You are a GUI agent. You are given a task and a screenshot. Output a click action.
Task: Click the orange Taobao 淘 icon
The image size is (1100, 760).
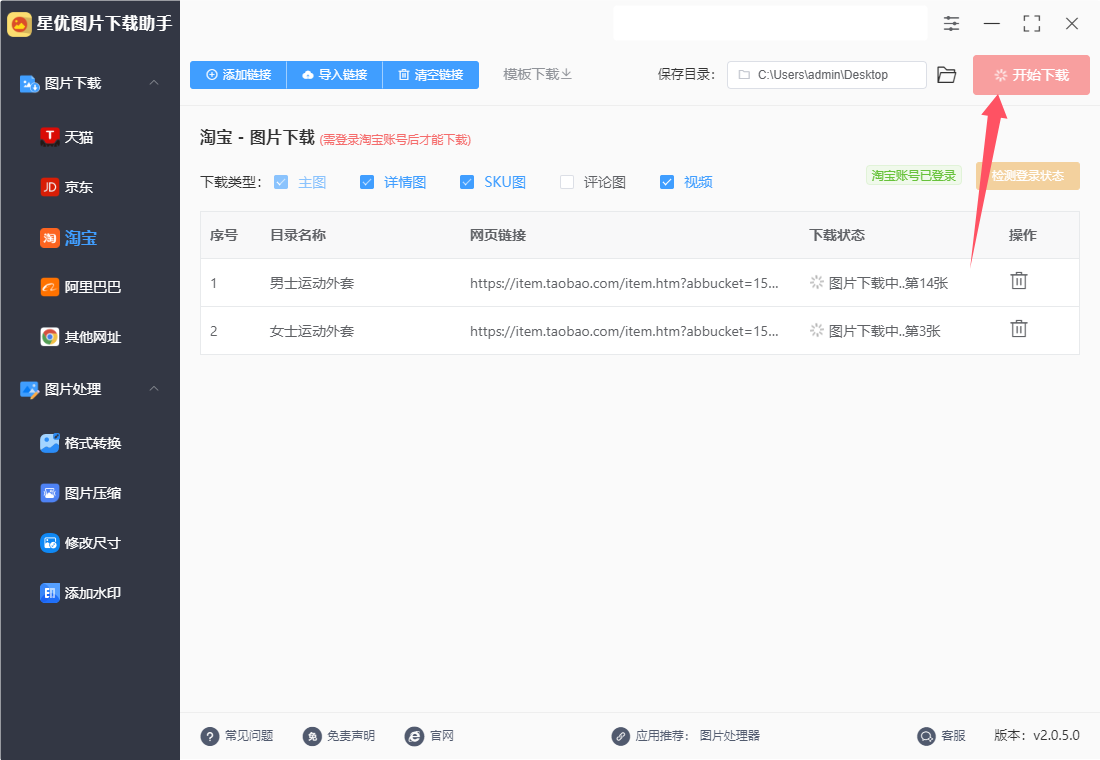[49, 238]
